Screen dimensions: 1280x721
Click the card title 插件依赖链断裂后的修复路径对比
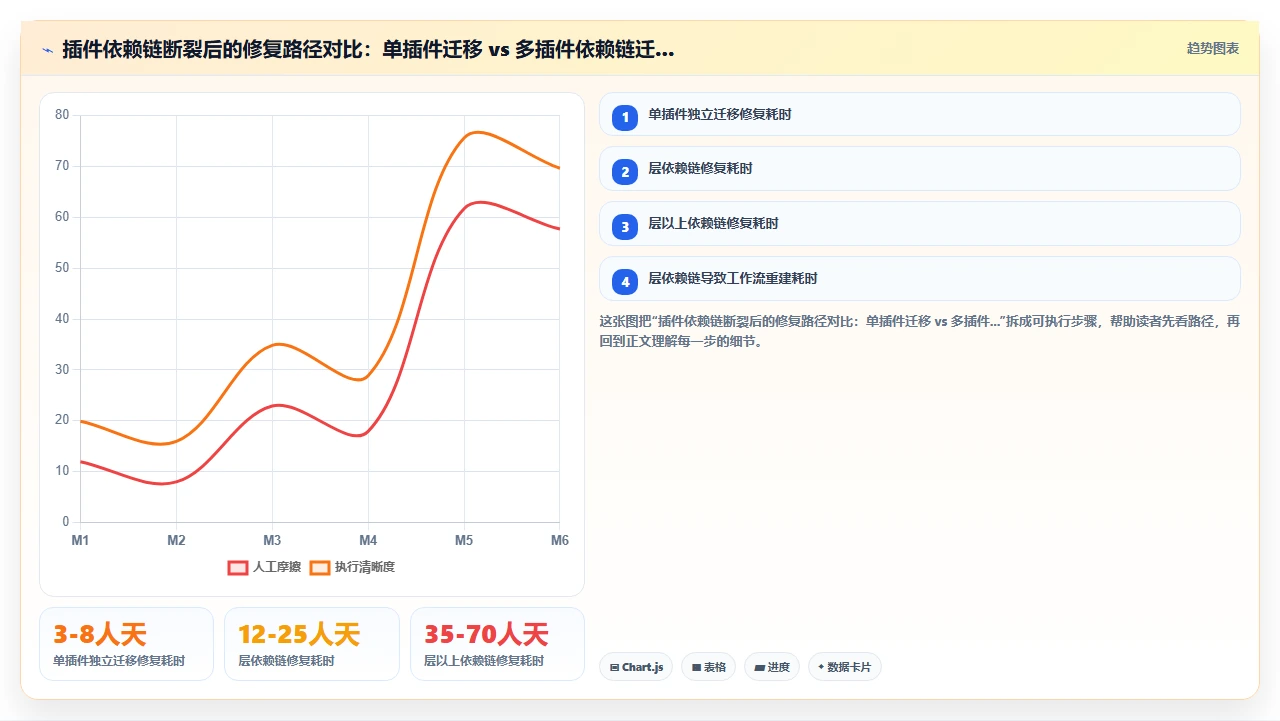coord(368,49)
